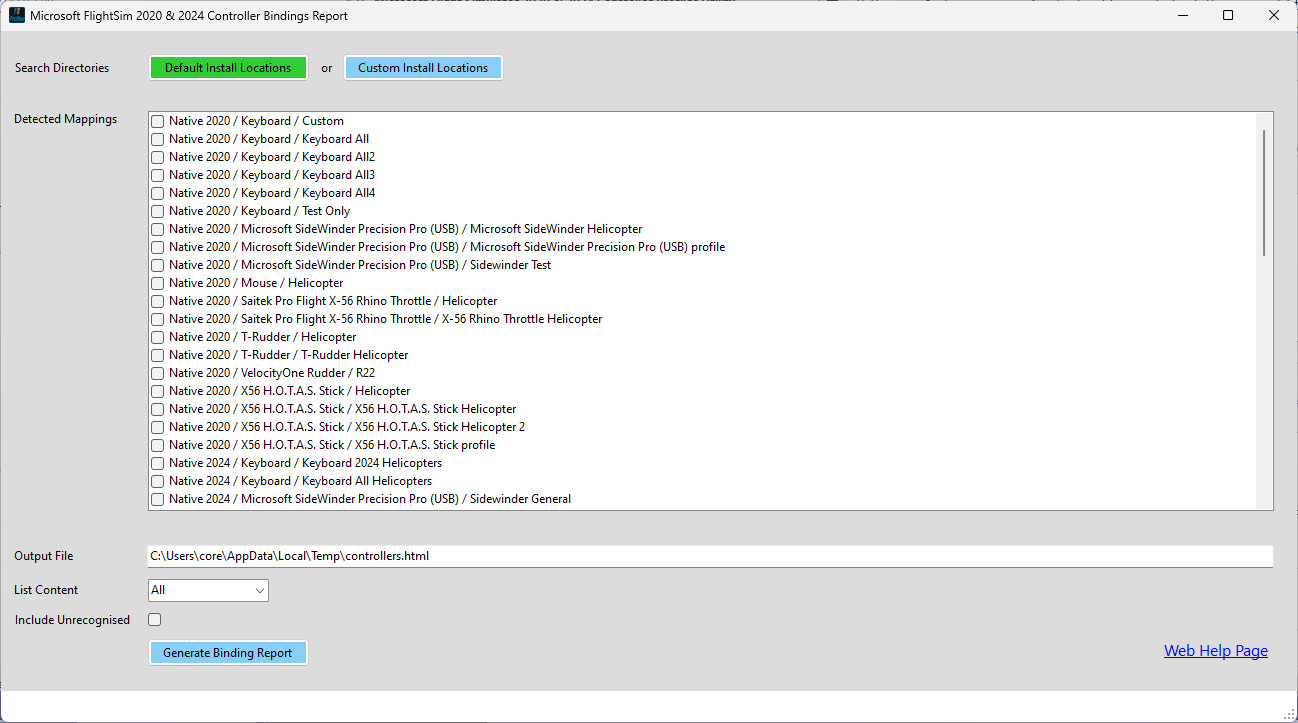Viewport: 1298px width, 723px height.
Task: Tick the "Sidewinder Test" mapping checkbox
Action: tap(158, 265)
